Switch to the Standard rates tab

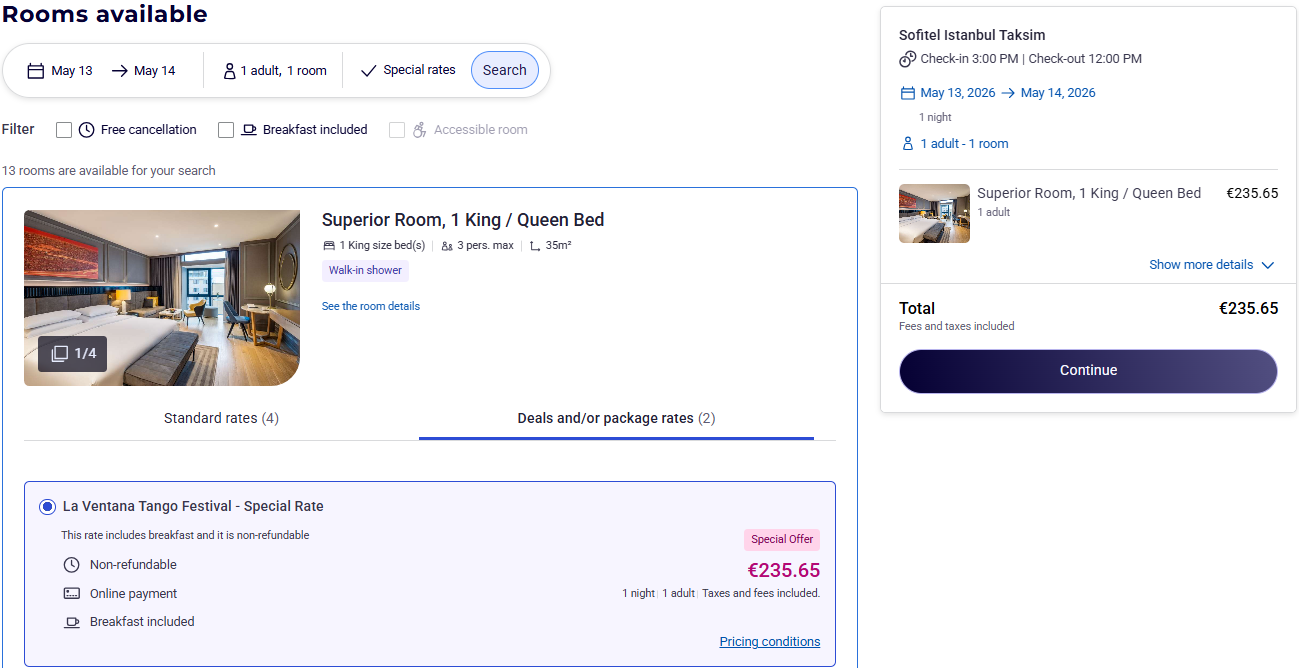(x=221, y=419)
